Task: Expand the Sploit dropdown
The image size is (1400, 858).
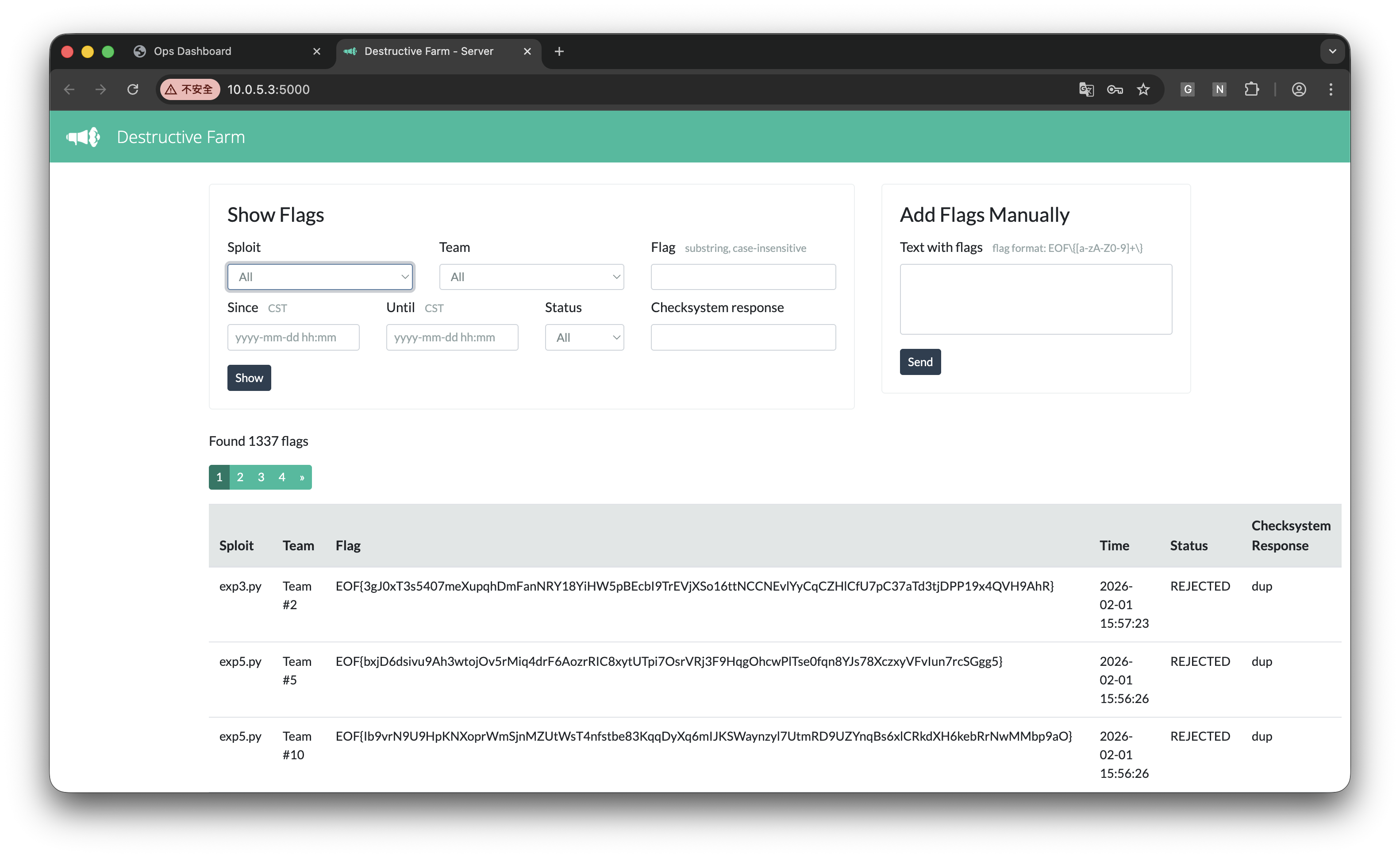Action: pyautogui.click(x=320, y=277)
